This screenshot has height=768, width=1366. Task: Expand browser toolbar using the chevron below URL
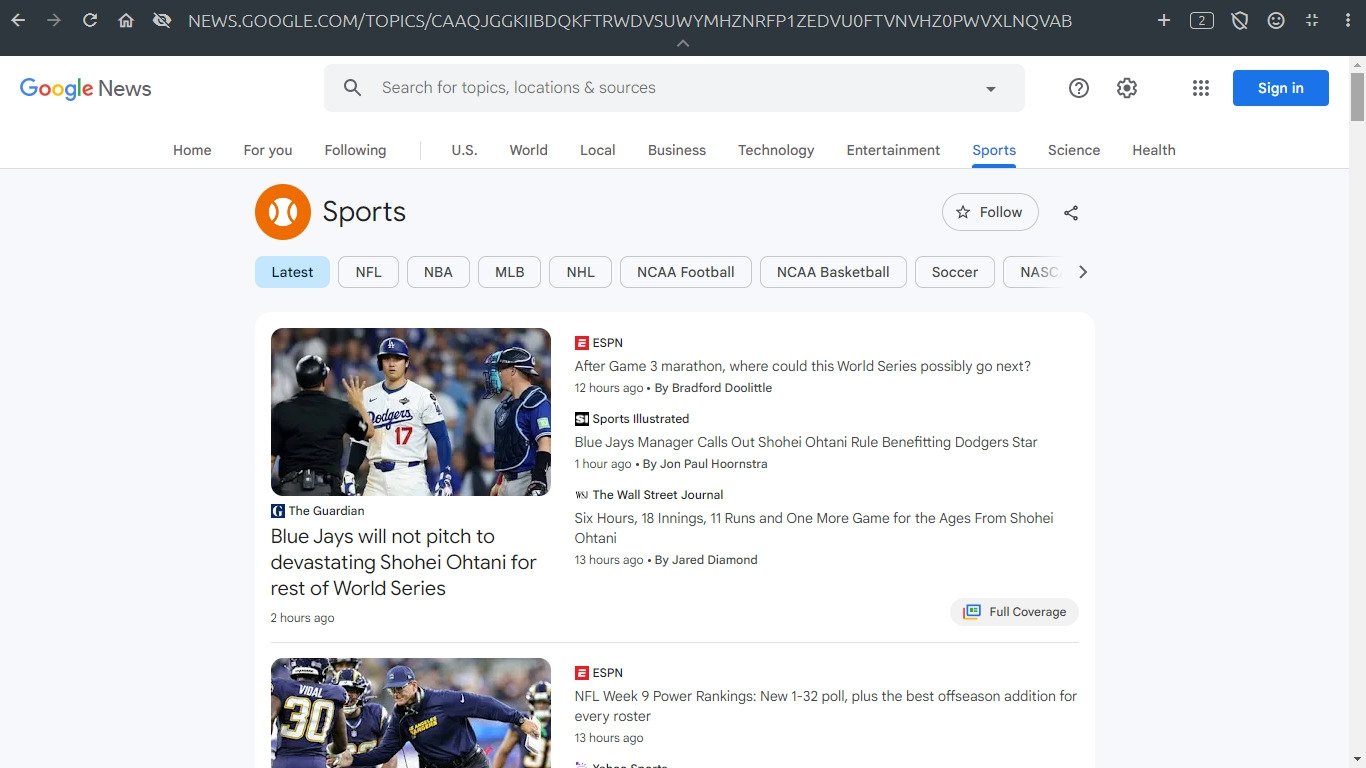click(683, 44)
